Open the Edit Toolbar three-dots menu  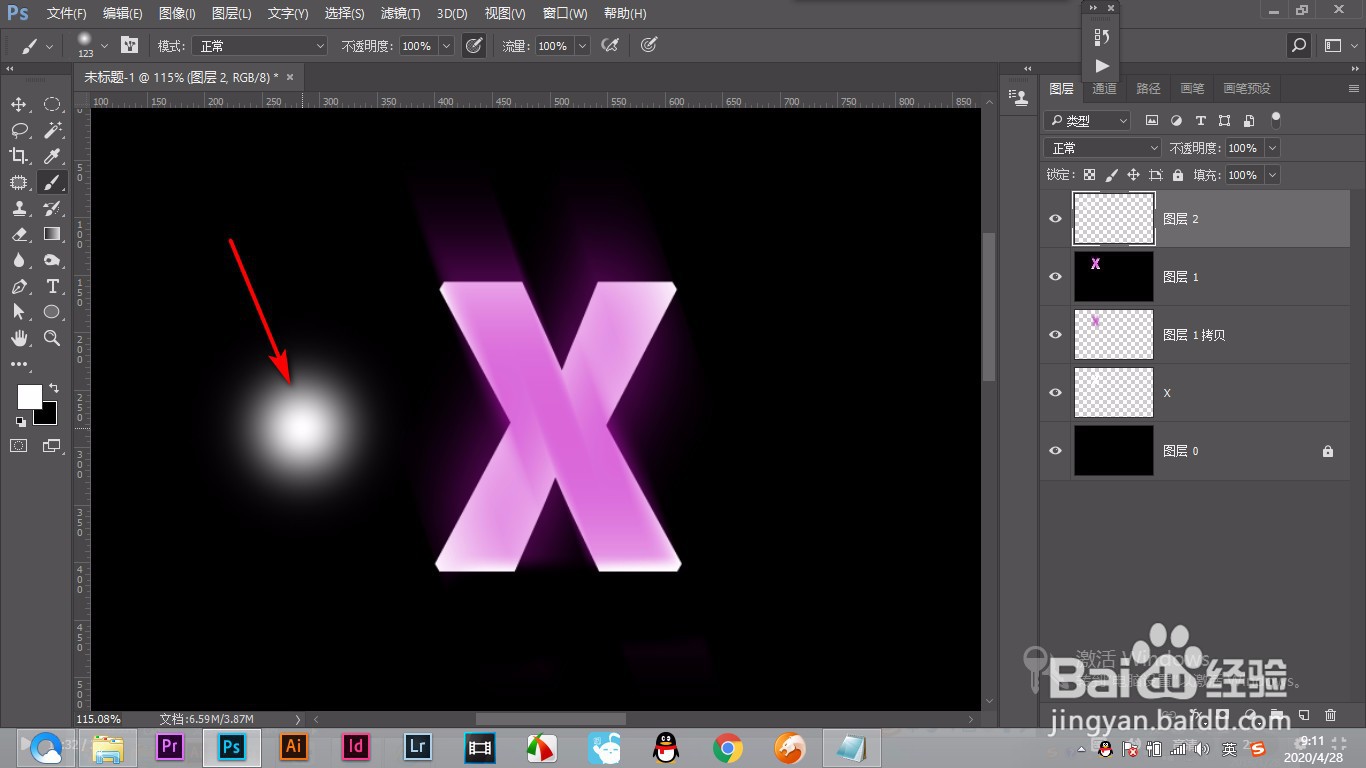click(x=19, y=364)
